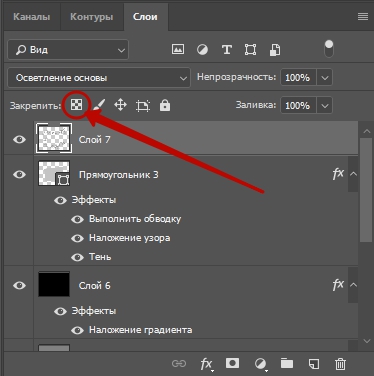Click the black Слой 6 thumbnail
Viewport: 374px width, 376px height.
[54, 284]
